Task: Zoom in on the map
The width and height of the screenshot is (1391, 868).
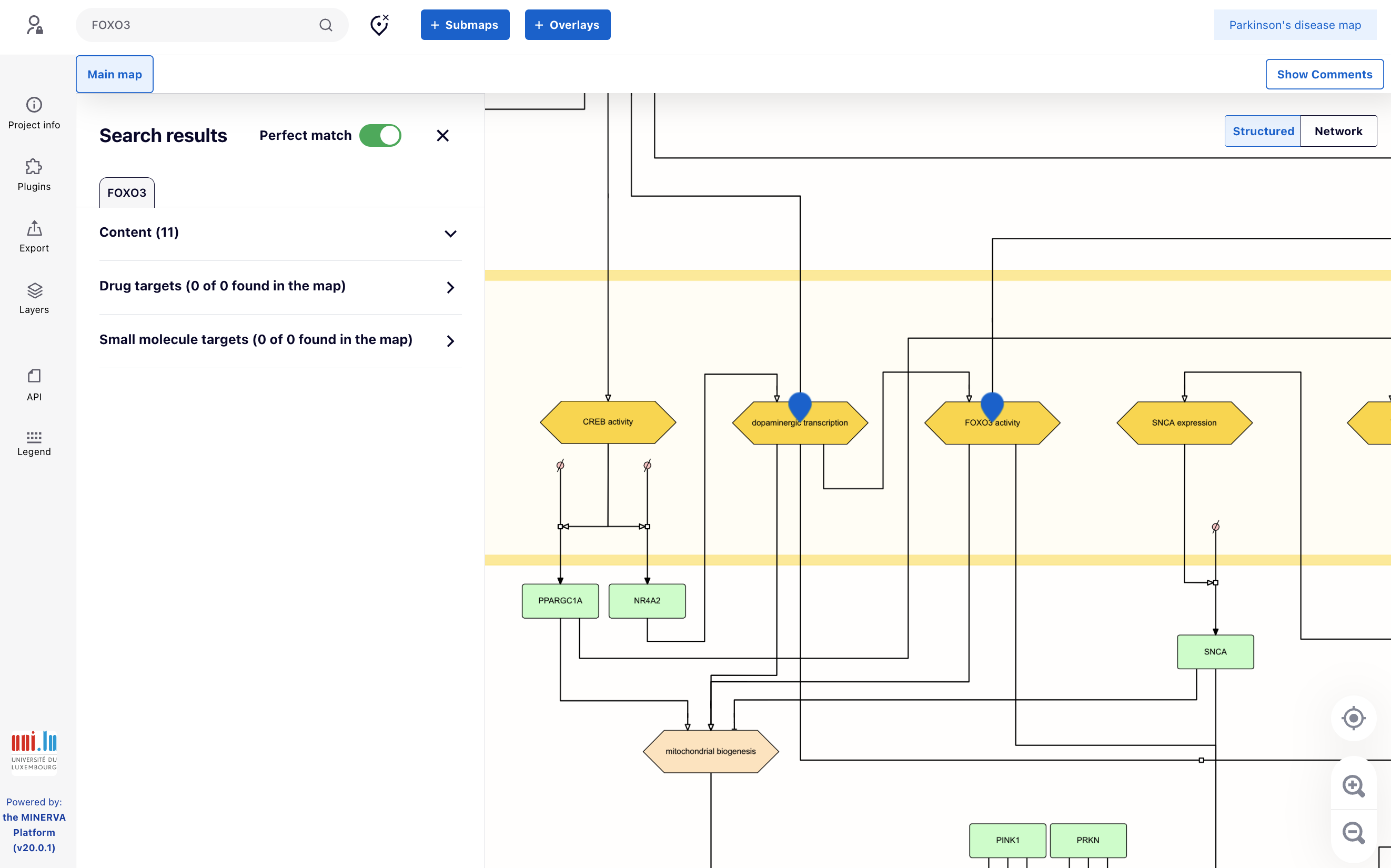Action: 1353,785
